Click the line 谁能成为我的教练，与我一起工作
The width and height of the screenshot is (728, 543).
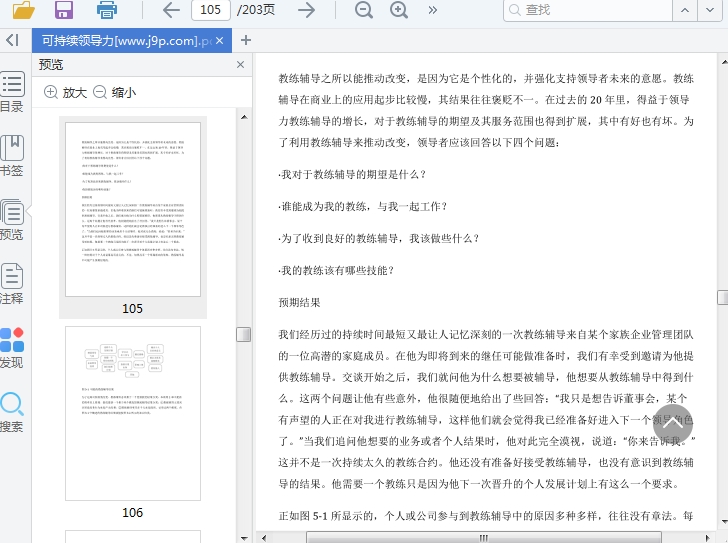coord(363,207)
